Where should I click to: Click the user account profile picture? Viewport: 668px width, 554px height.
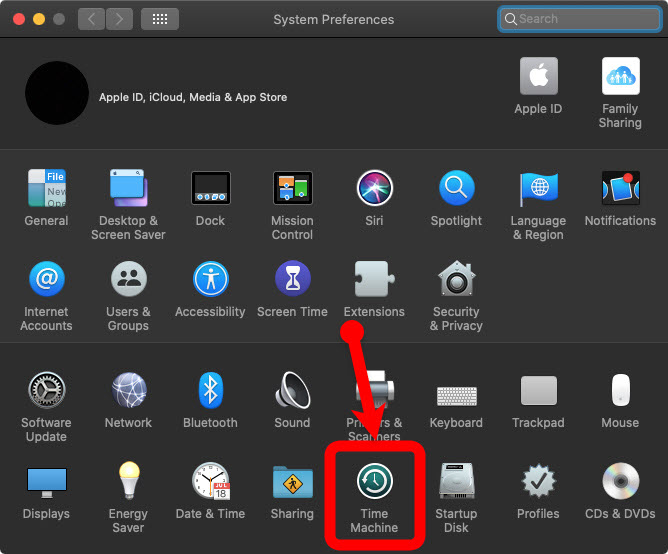57,93
